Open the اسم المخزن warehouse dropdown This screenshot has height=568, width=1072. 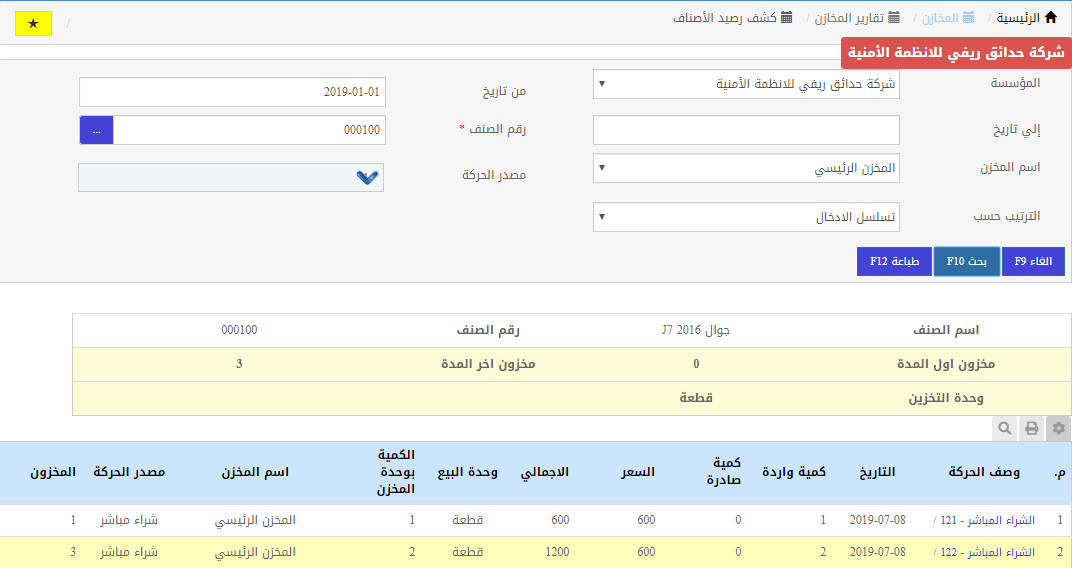745,168
